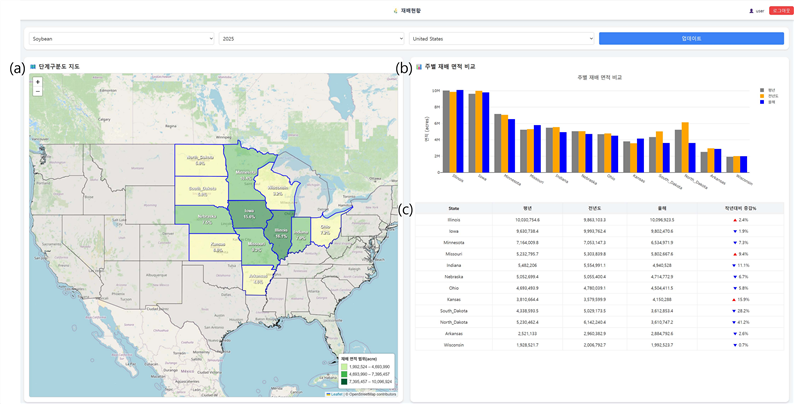Zoom out of the map with minus
The height and width of the screenshot is (404, 794).
(38, 91)
